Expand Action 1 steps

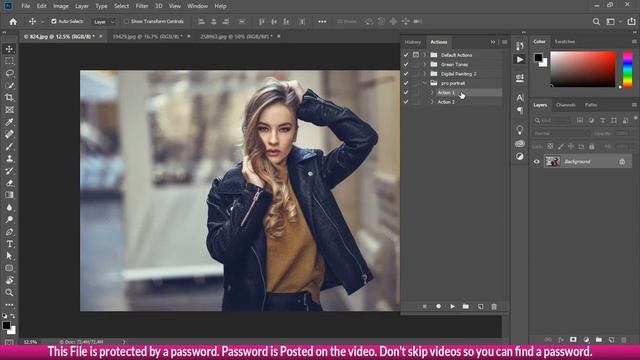click(432, 93)
